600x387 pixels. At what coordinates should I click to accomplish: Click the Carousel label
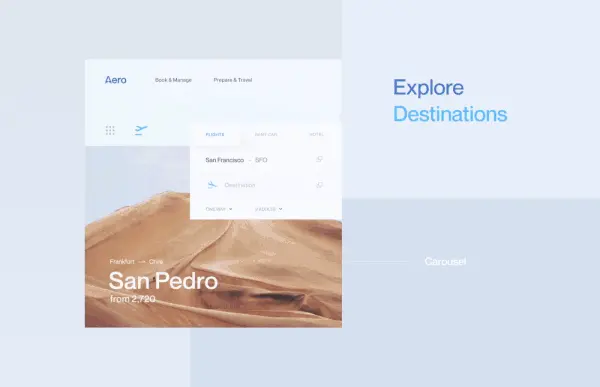[445, 261]
